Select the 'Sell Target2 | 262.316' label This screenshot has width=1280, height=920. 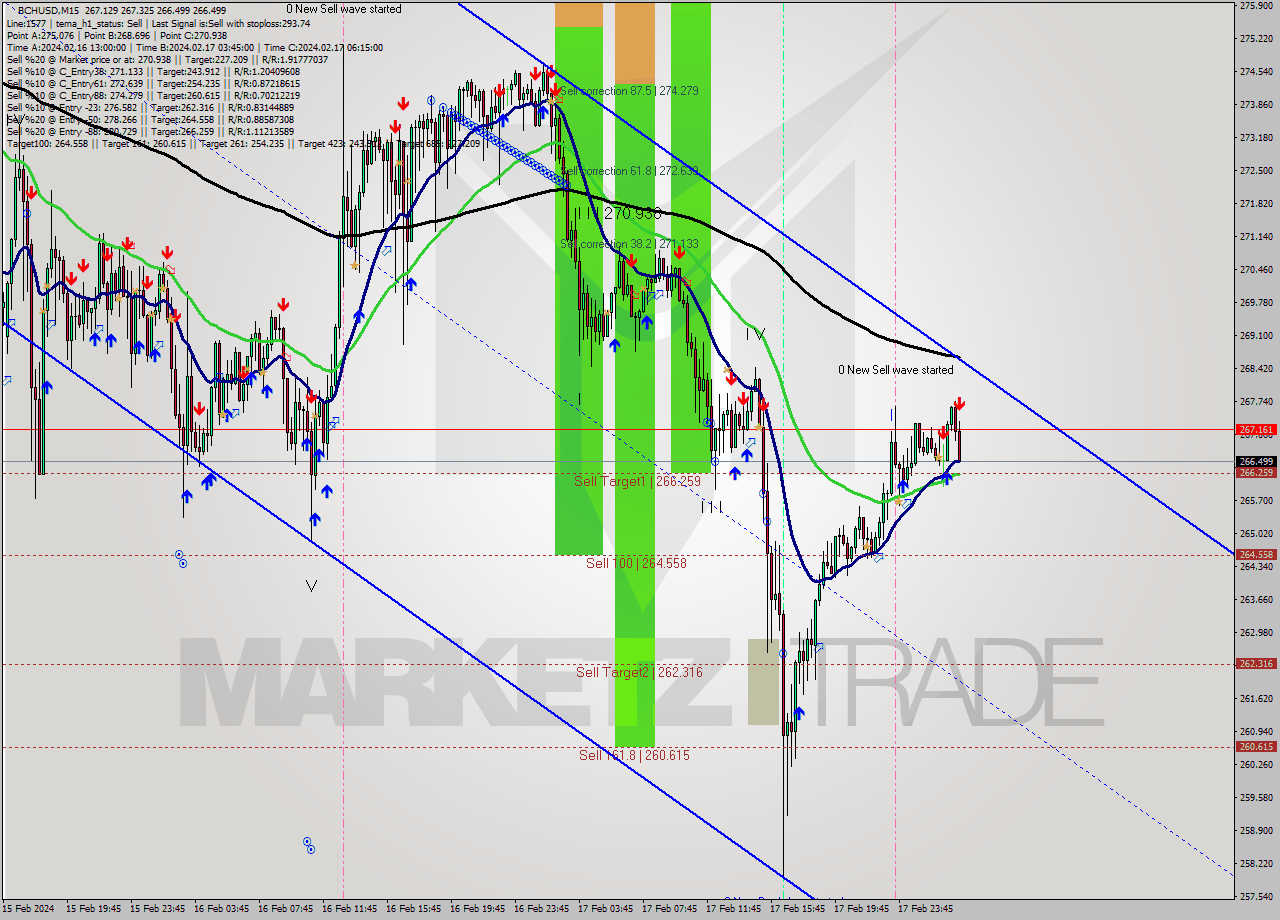639,673
